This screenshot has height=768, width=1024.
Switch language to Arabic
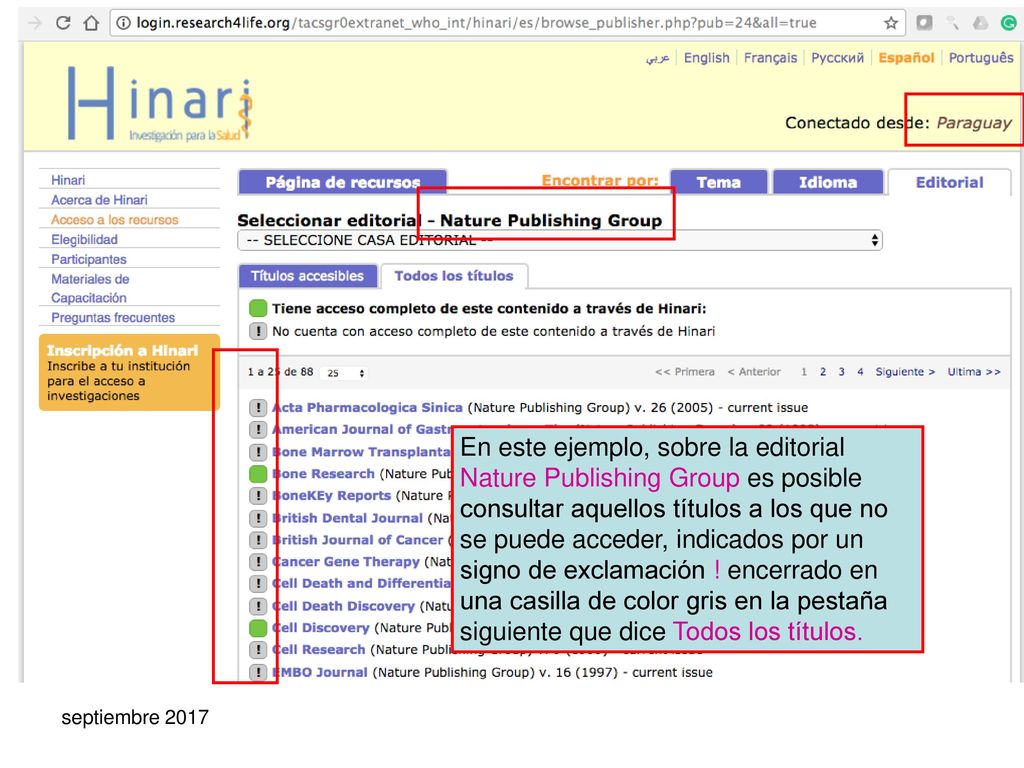point(658,58)
